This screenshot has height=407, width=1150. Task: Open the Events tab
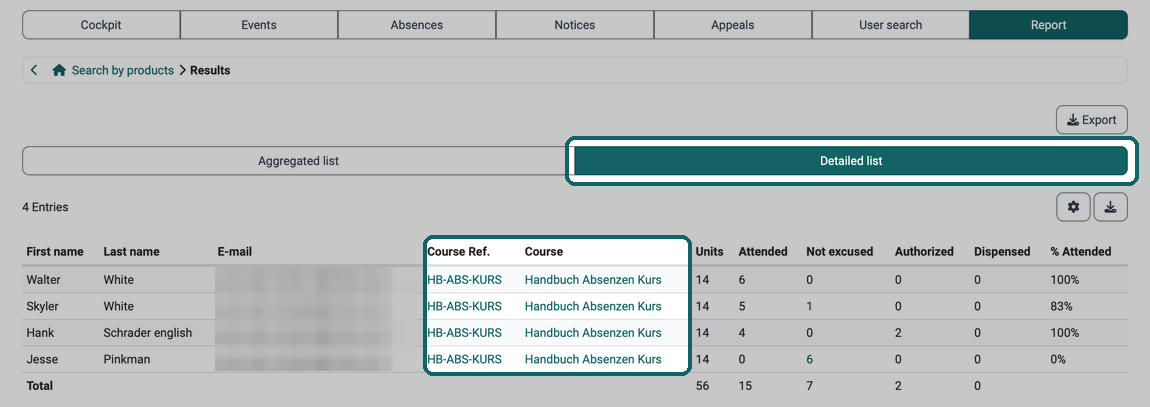[259, 25]
